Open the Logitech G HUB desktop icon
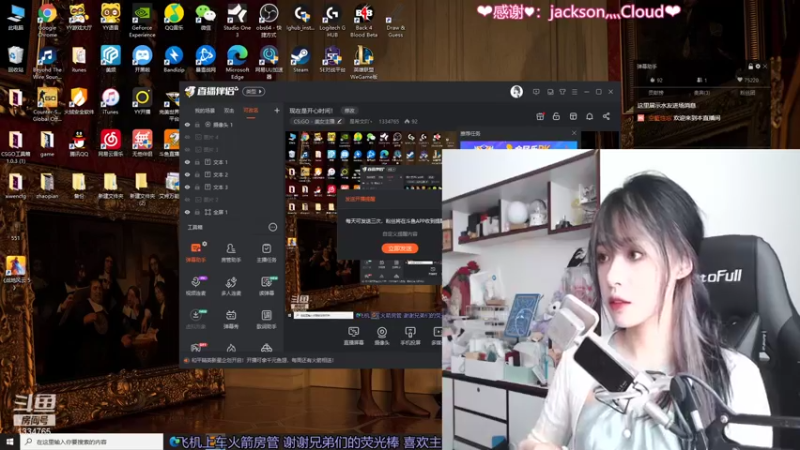800x450 pixels. pyautogui.click(x=332, y=20)
